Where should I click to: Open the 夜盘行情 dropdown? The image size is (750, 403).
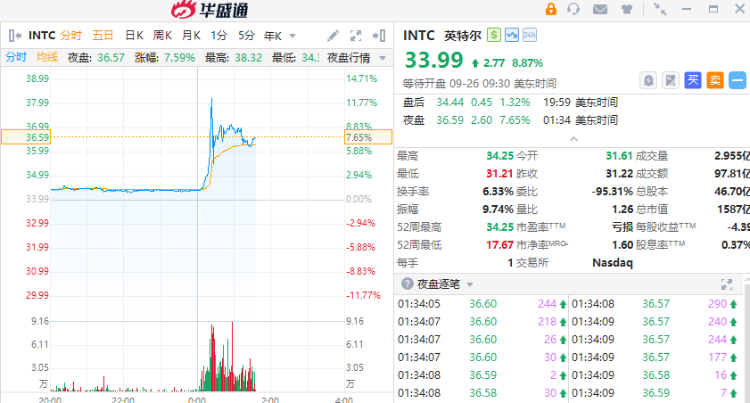point(356,58)
